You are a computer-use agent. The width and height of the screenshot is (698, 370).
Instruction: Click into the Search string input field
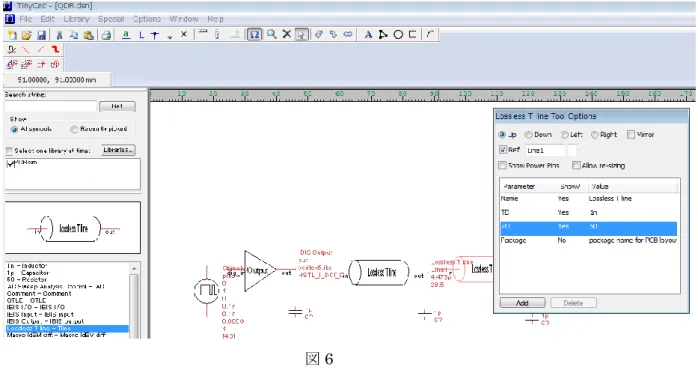click(51, 106)
